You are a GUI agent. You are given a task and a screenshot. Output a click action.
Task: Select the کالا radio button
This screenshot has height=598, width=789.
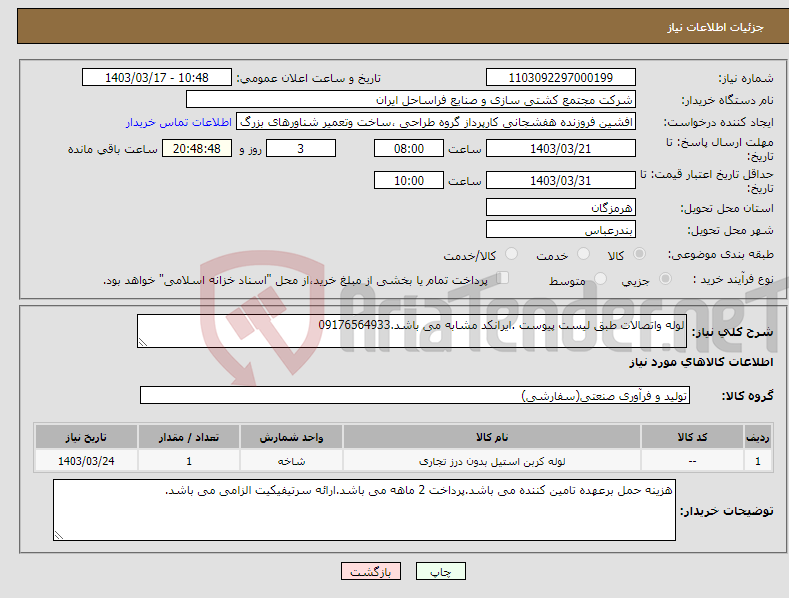pyautogui.click(x=639, y=254)
